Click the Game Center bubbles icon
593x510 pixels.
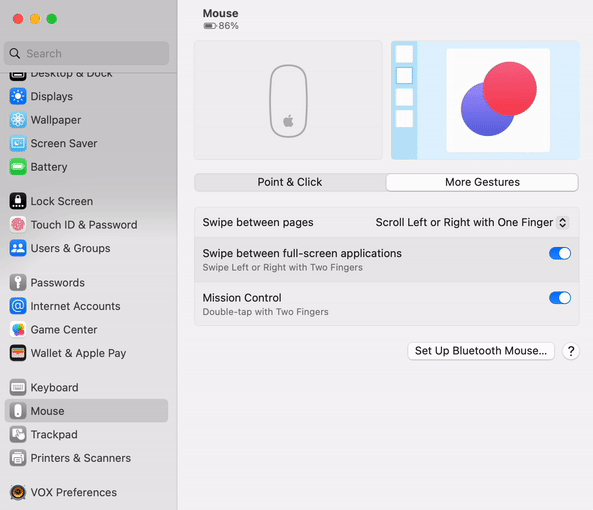point(18,329)
